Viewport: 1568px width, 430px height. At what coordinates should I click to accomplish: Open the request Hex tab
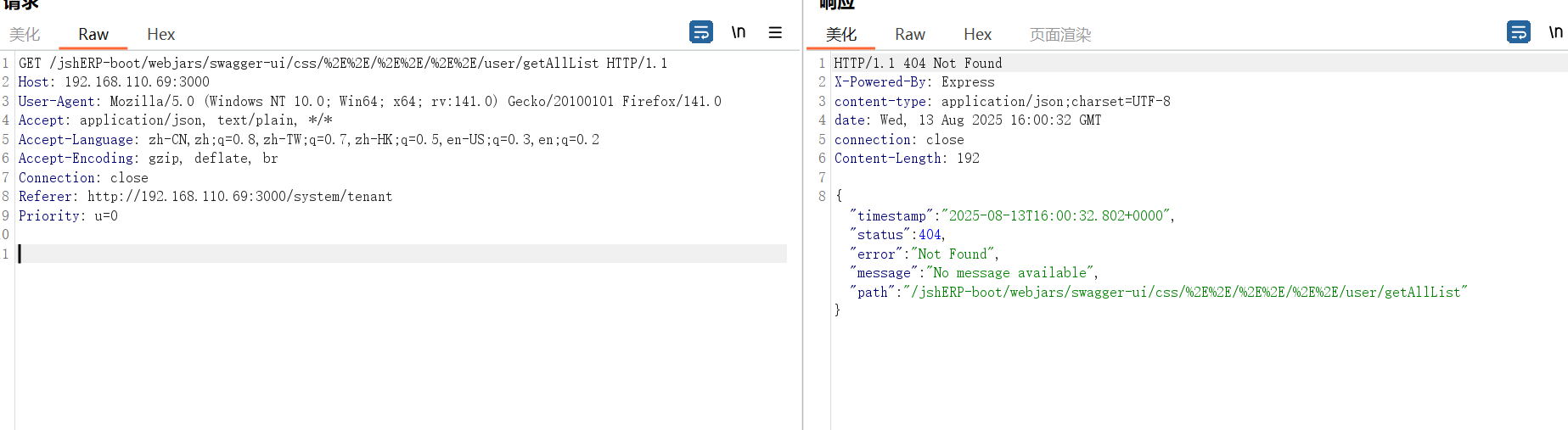click(x=160, y=35)
